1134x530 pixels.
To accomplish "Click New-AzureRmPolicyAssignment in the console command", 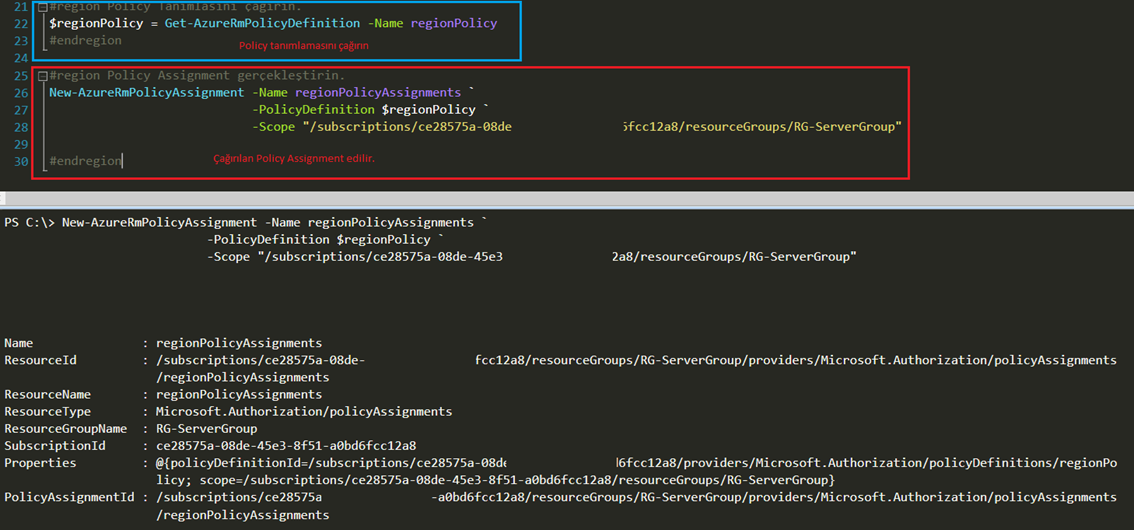I will (x=159, y=223).
